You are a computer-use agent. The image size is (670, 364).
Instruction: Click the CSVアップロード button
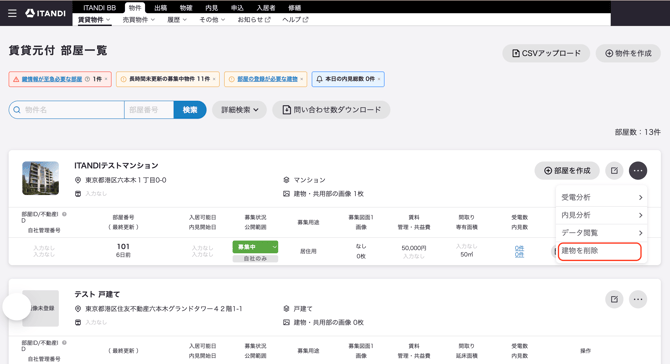pos(546,53)
